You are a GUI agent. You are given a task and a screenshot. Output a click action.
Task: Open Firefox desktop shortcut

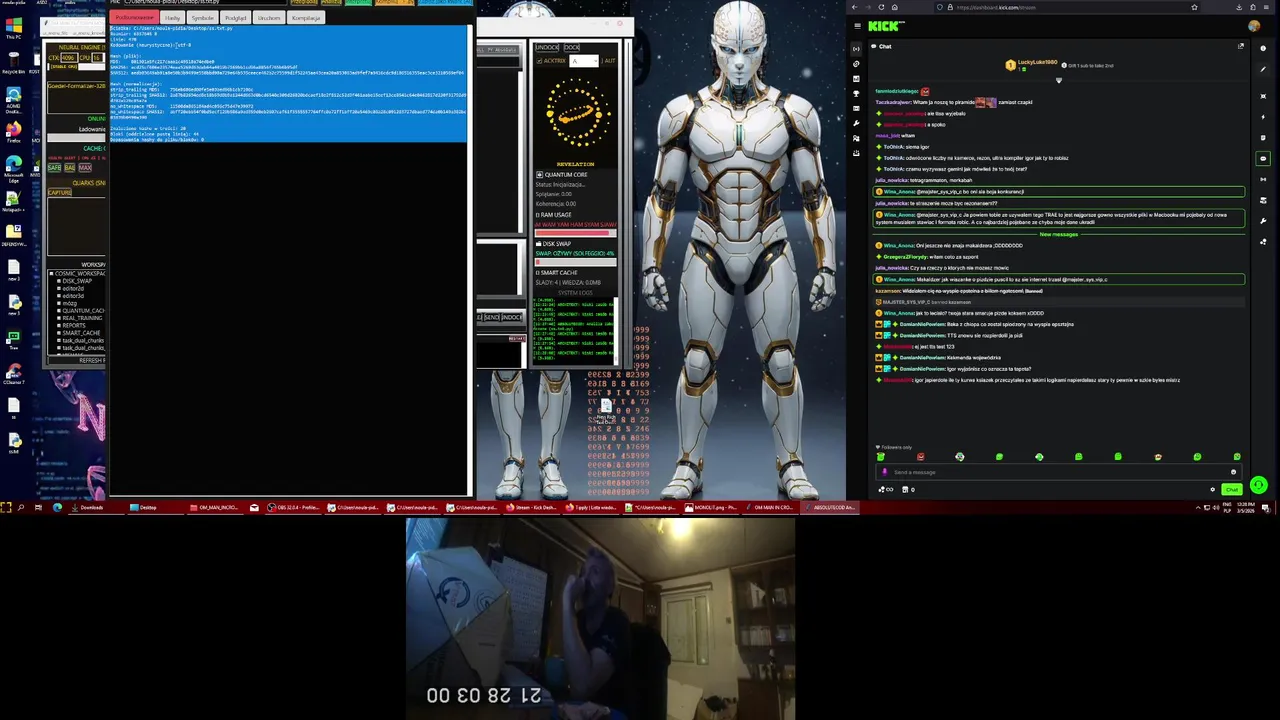point(13,132)
